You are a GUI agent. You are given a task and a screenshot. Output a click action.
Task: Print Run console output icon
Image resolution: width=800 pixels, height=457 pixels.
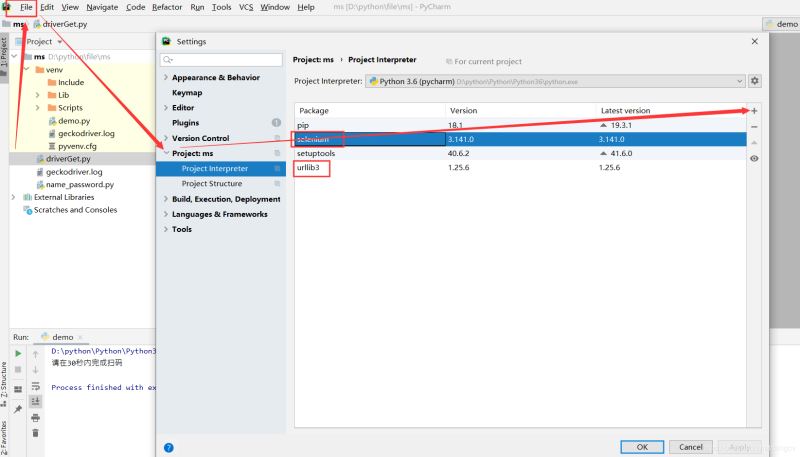[x=35, y=418]
